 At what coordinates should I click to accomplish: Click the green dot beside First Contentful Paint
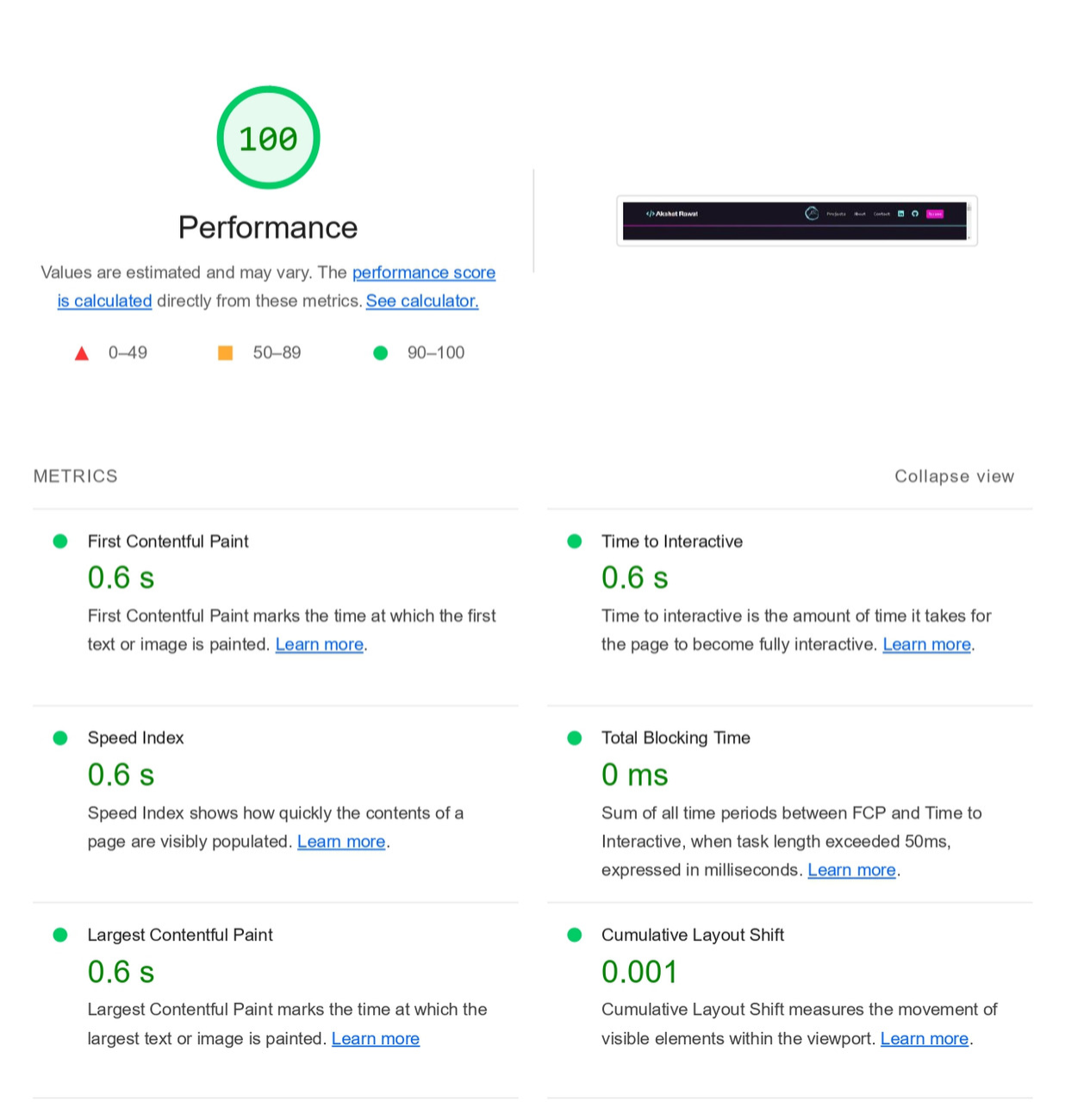point(60,541)
